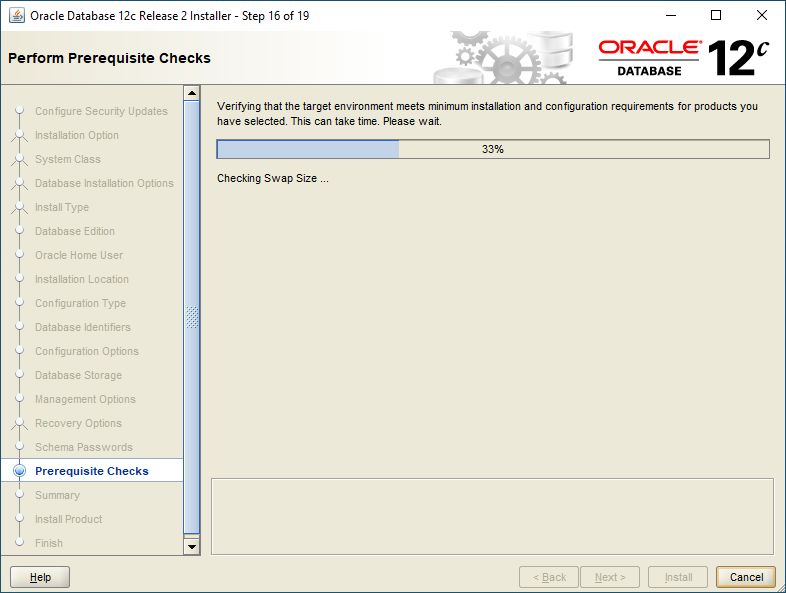
Task: Select Database Edition step
Action: click(x=75, y=231)
